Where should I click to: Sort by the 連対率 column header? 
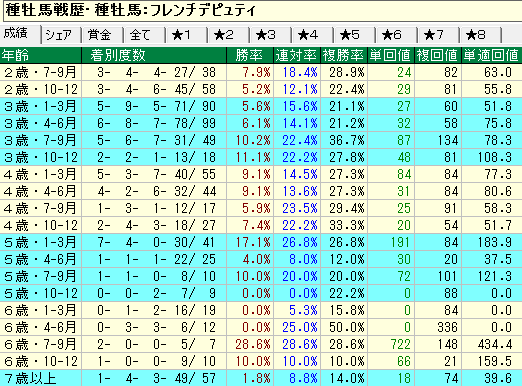(x=297, y=55)
